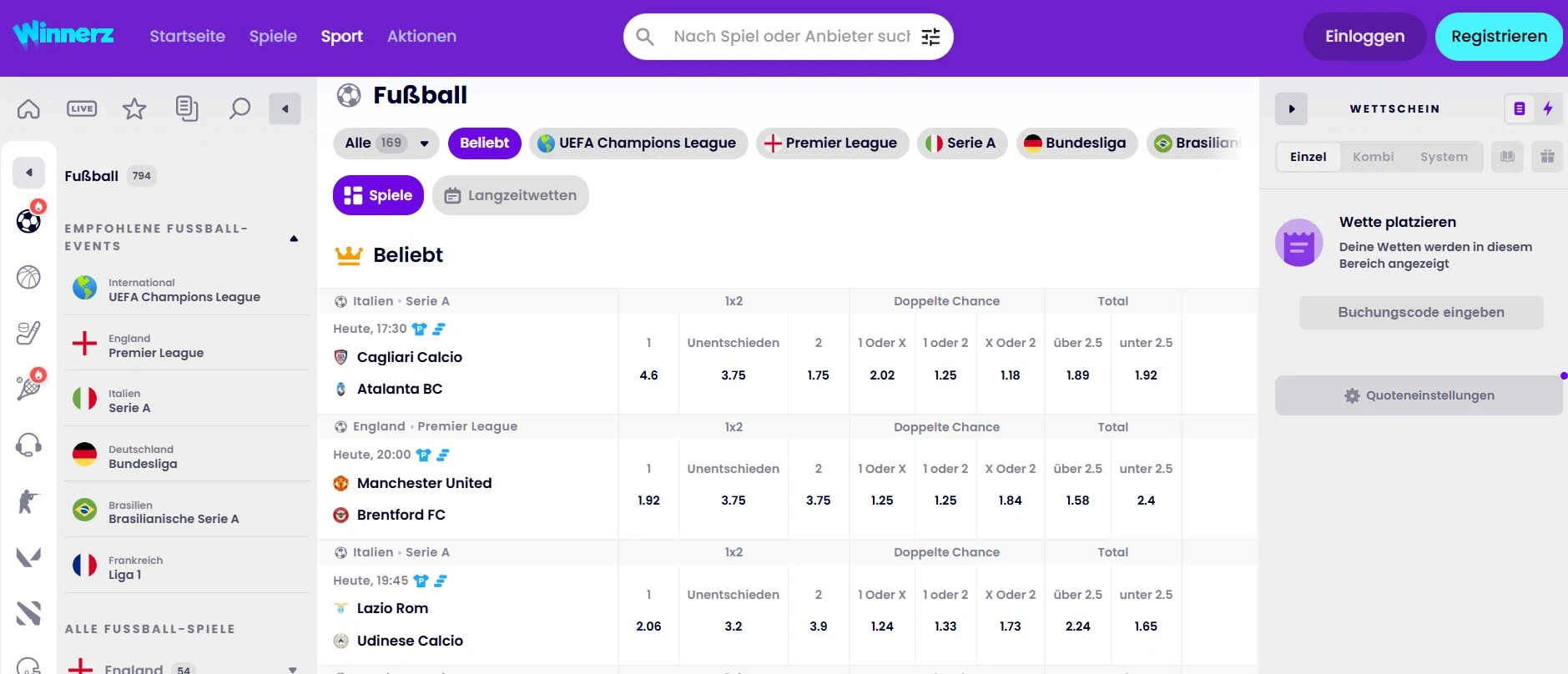Open UEFA Champions League in sidebar
The width and height of the screenshot is (1568, 674).
tap(187, 288)
